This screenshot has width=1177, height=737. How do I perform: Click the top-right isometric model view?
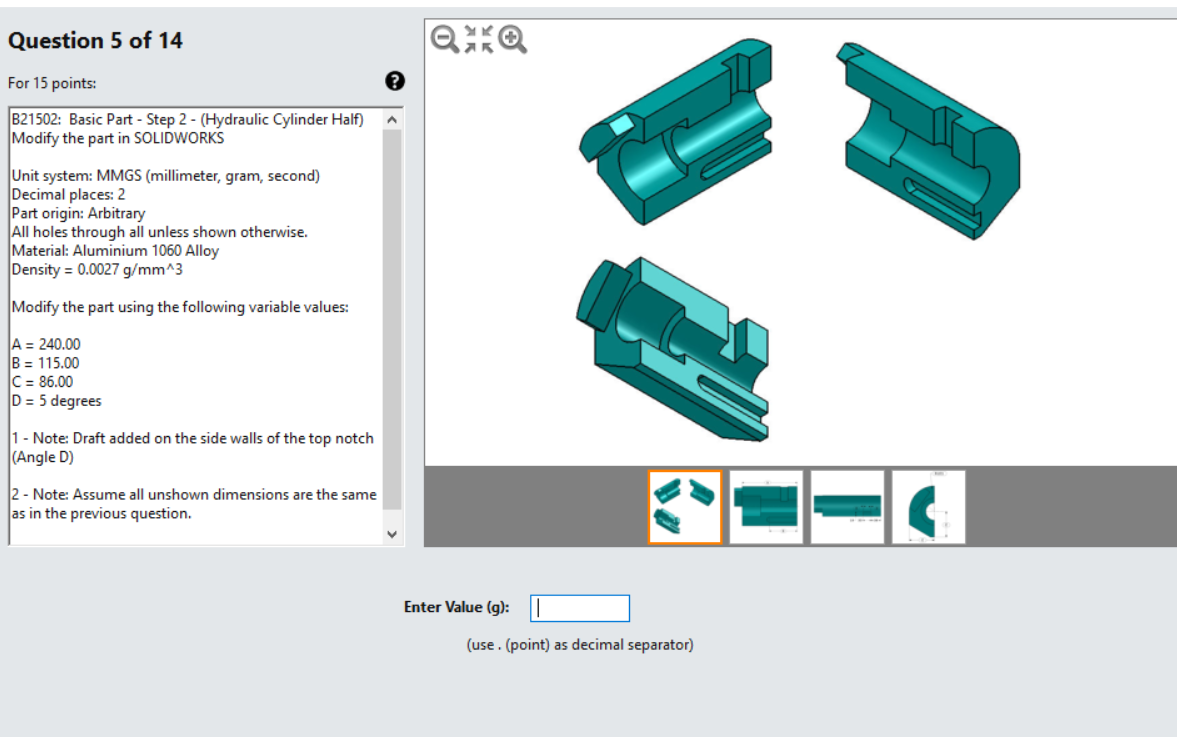pyautogui.click(x=929, y=140)
